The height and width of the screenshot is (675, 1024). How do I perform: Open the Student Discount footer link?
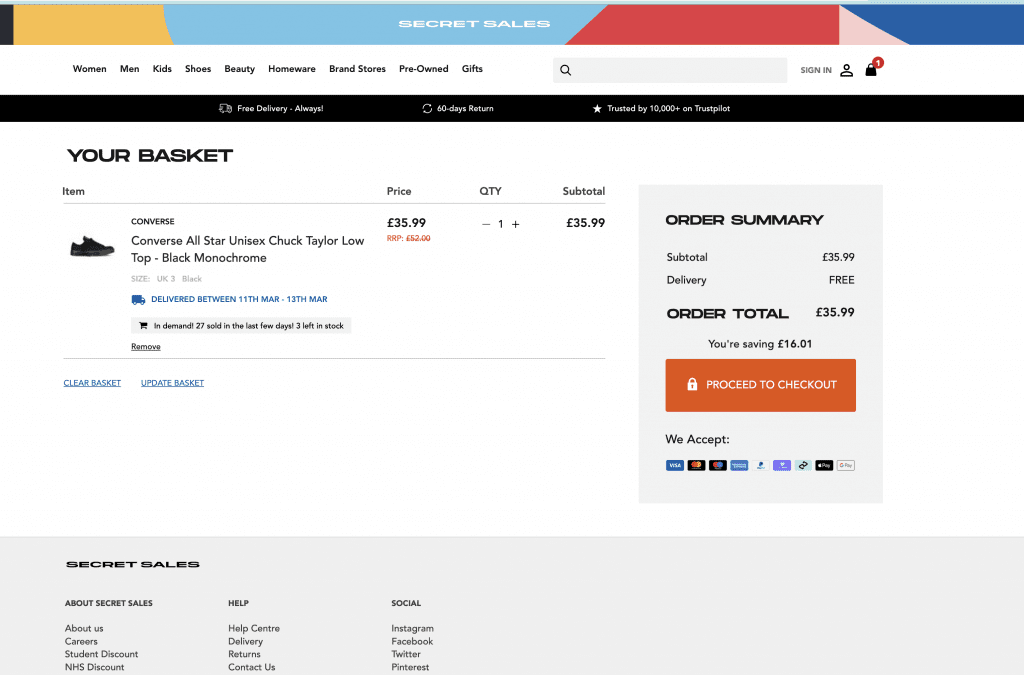tap(101, 654)
